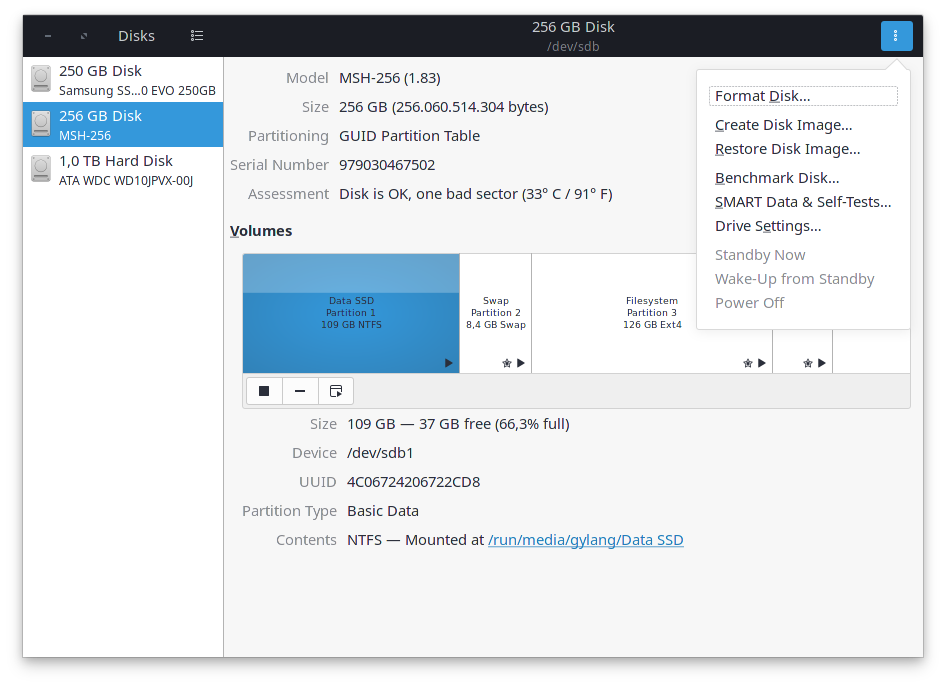Expand options arrow on Data SSD Partition 1
The image size is (946, 688).
tap(448, 364)
